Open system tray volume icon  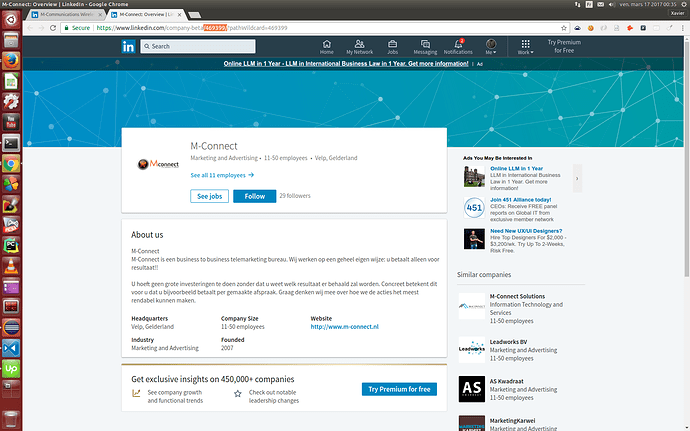tap(612, 4)
